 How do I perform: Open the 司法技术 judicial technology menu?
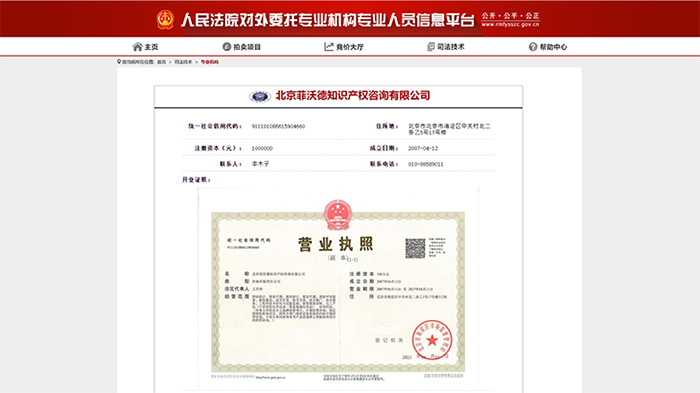[446, 47]
